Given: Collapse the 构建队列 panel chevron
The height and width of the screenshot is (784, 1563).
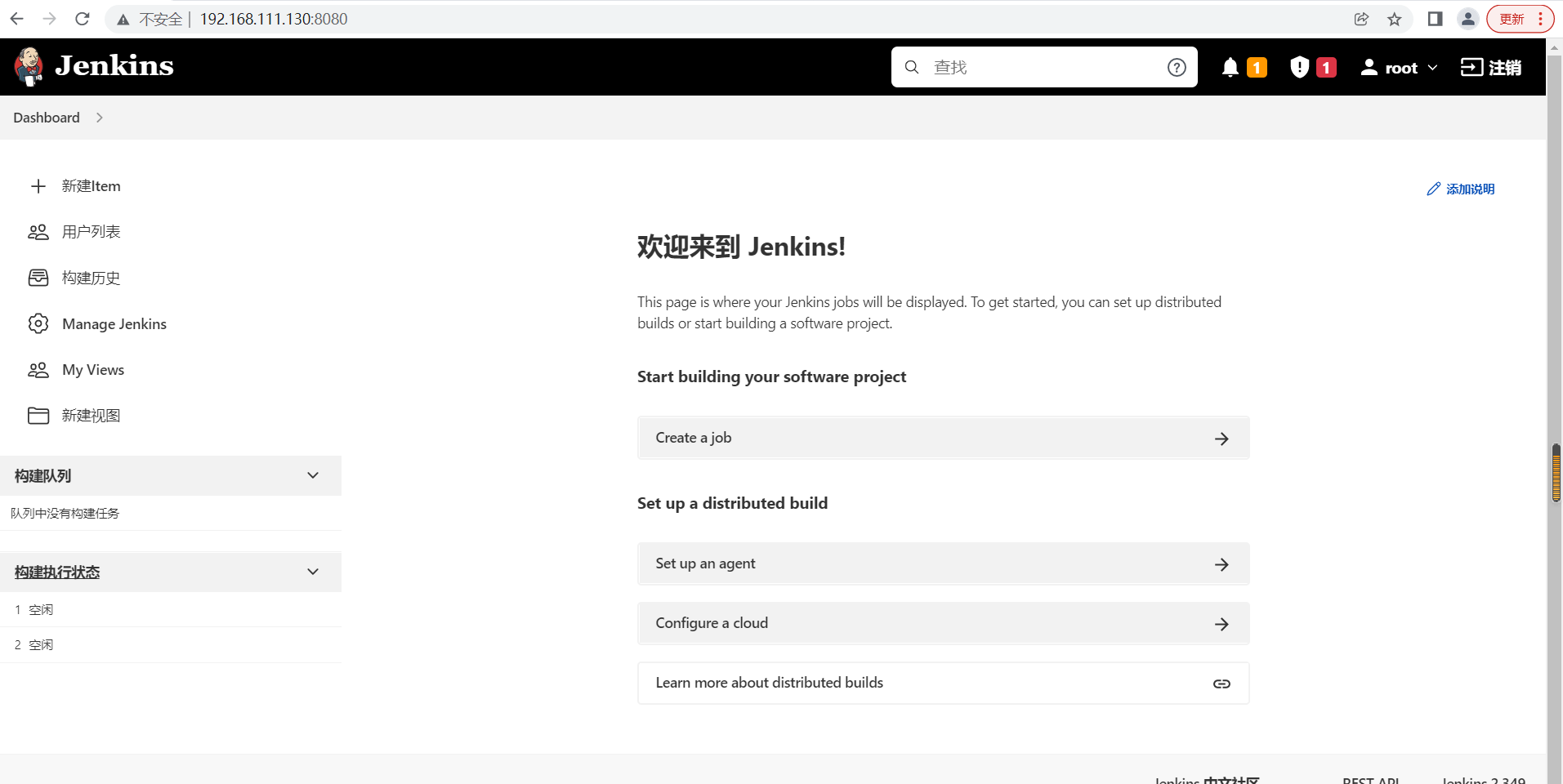Looking at the screenshot, I should (x=313, y=475).
